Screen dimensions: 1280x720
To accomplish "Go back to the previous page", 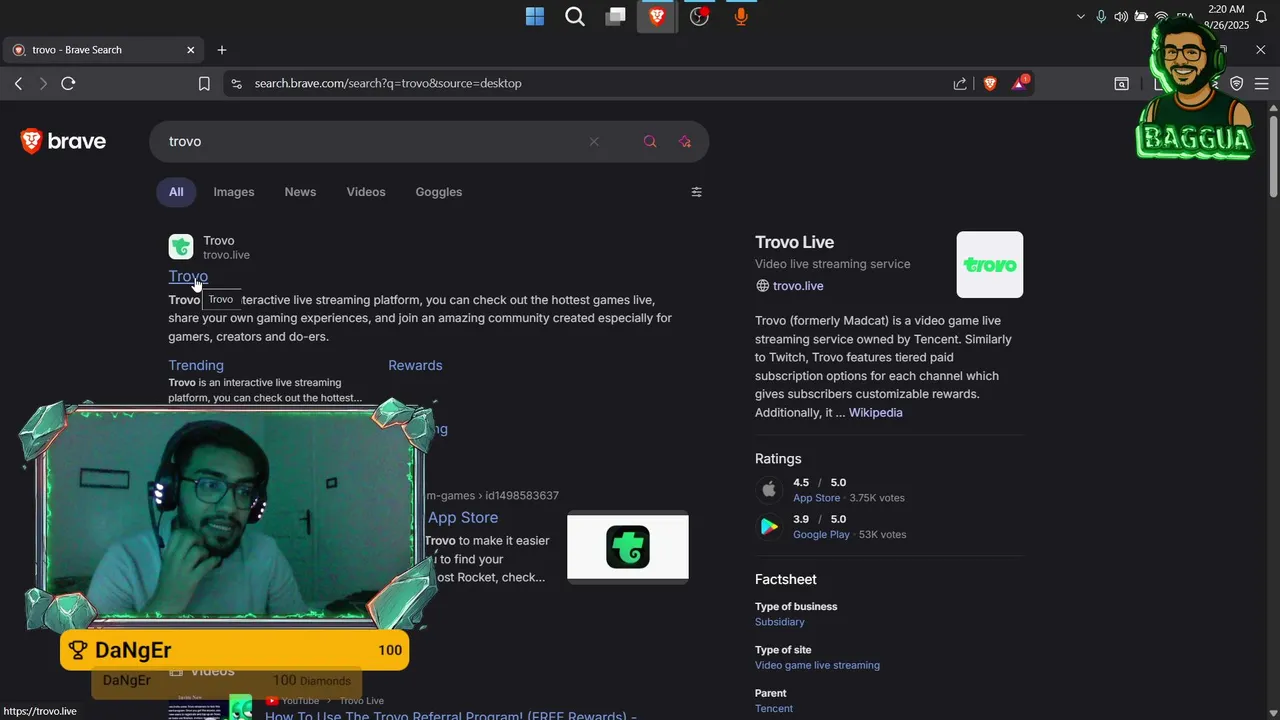I will coord(18,84).
